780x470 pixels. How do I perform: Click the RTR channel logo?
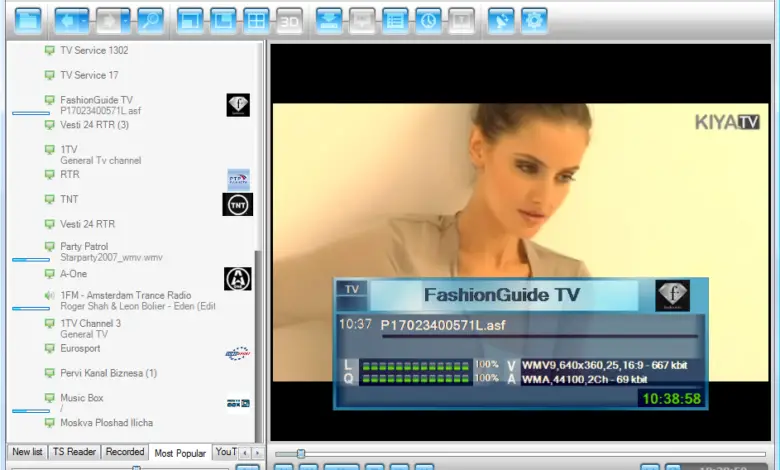click(238, 180)
